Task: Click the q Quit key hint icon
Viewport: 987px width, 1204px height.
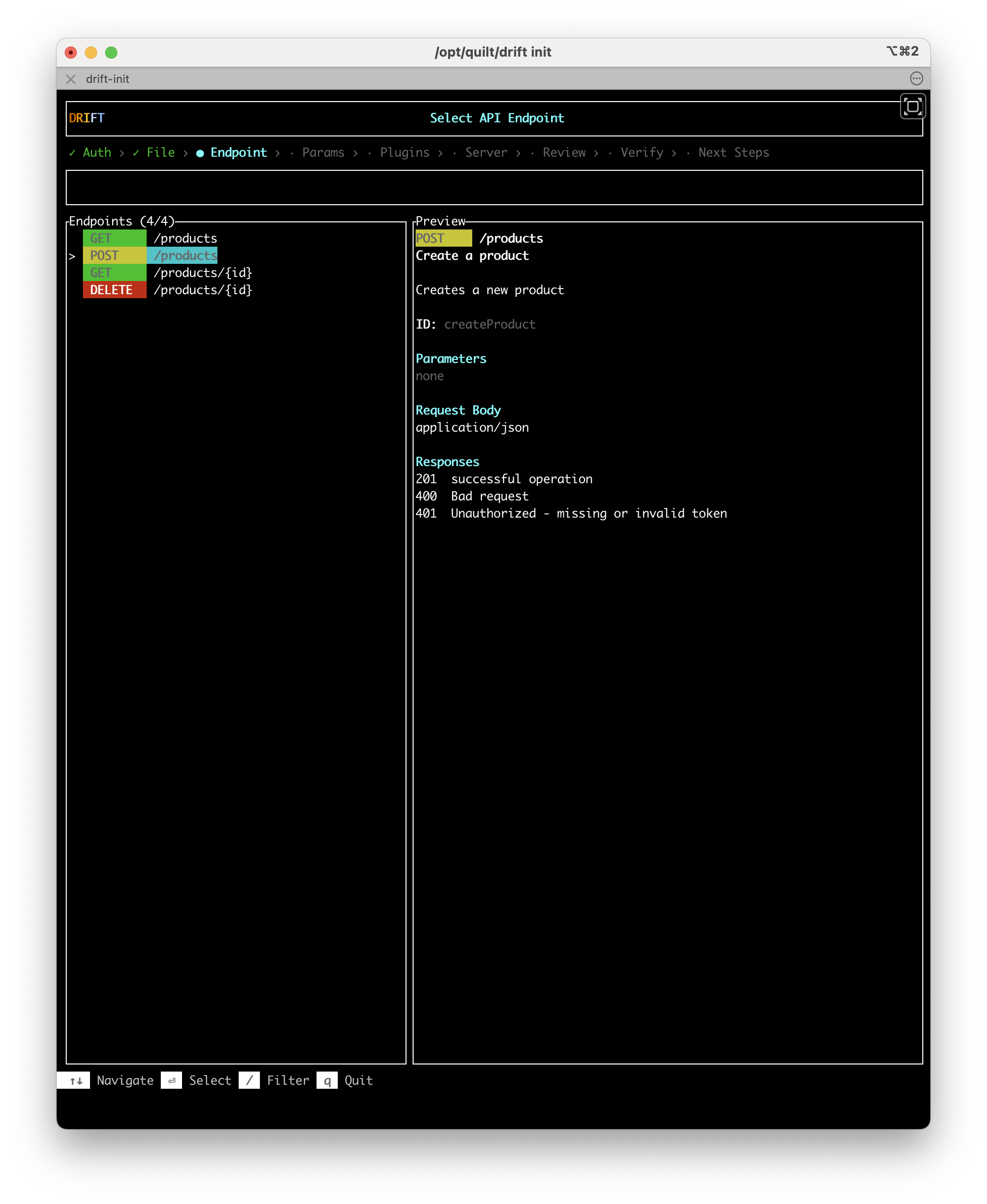Action: [328, 1080]
